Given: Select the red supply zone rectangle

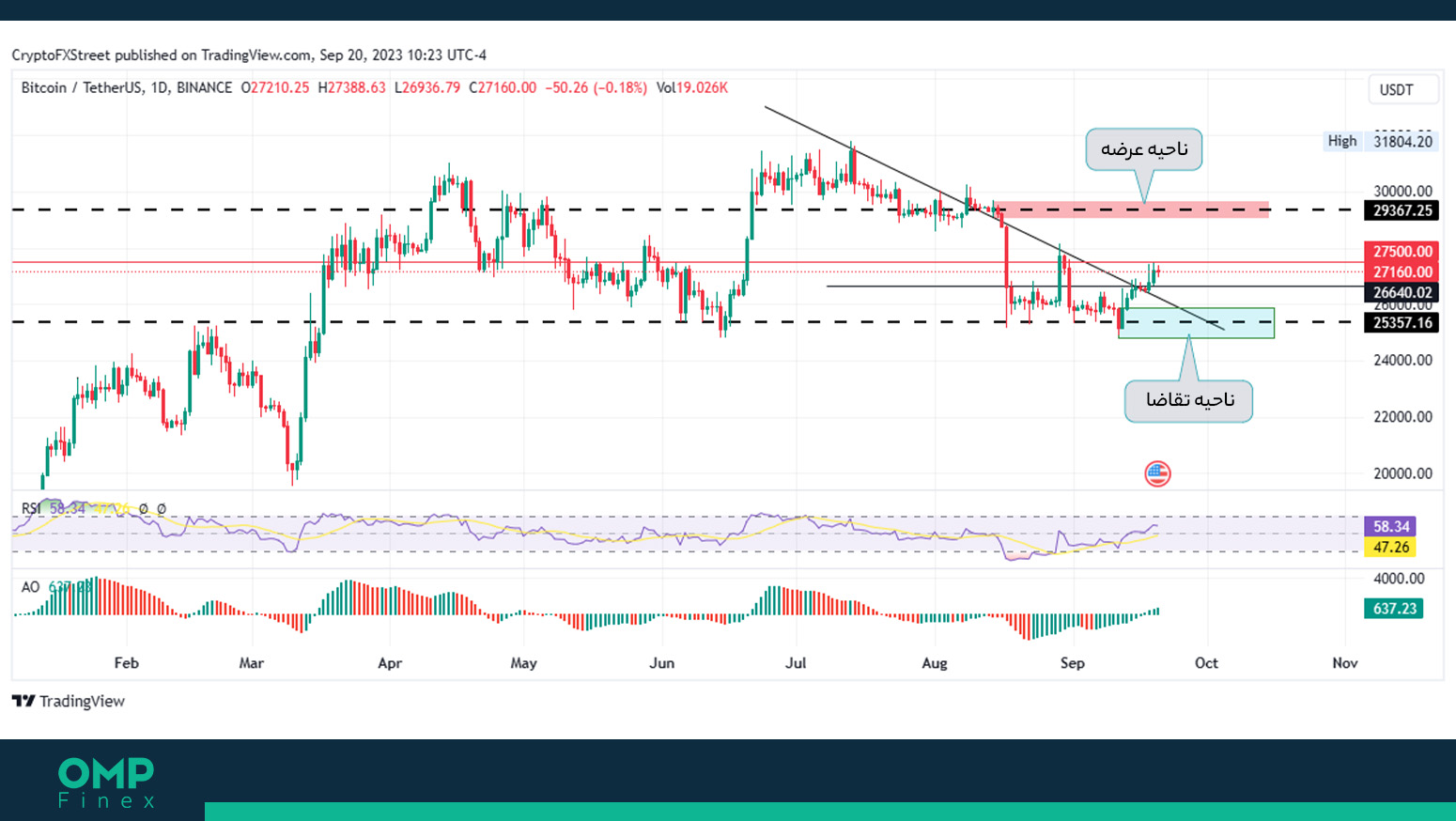Looking at the screenshot, I should pos(1132,209).
